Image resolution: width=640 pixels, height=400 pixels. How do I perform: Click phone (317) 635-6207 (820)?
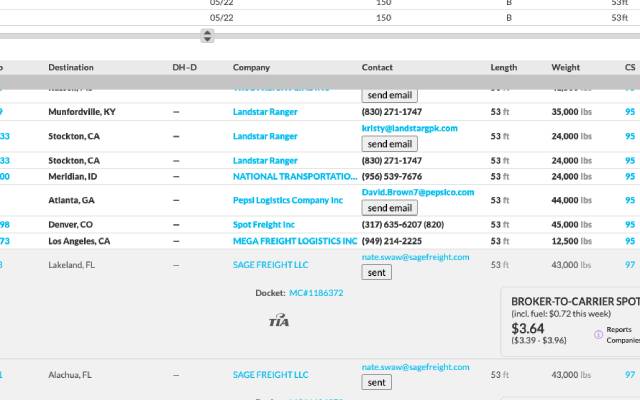click(403, 224)
